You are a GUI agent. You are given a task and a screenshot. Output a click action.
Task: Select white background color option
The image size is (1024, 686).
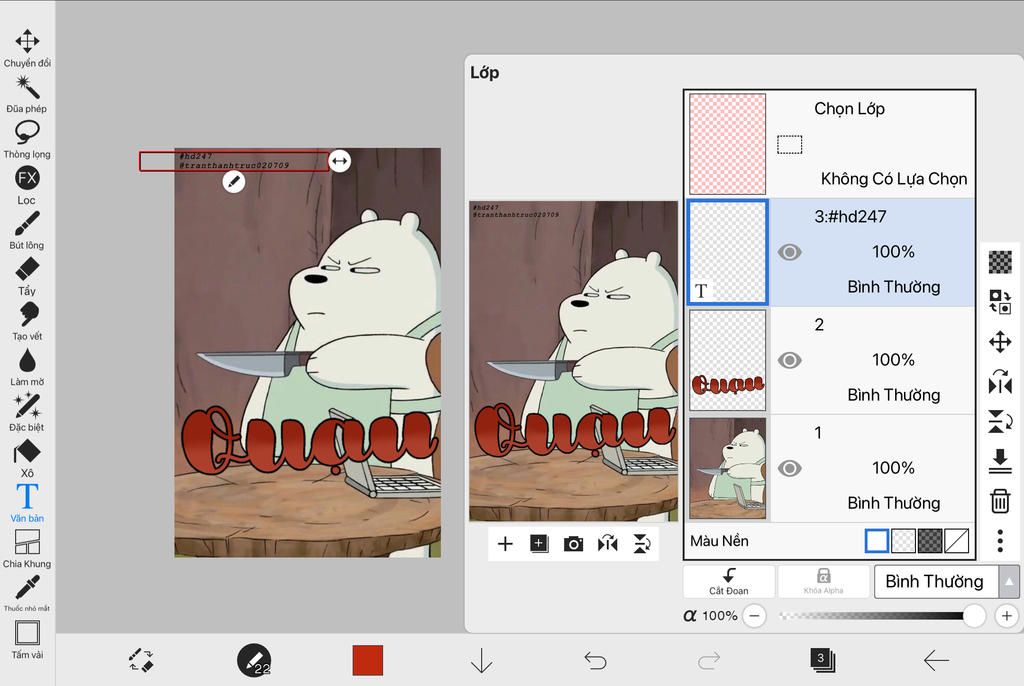click(x=876, y=541)
